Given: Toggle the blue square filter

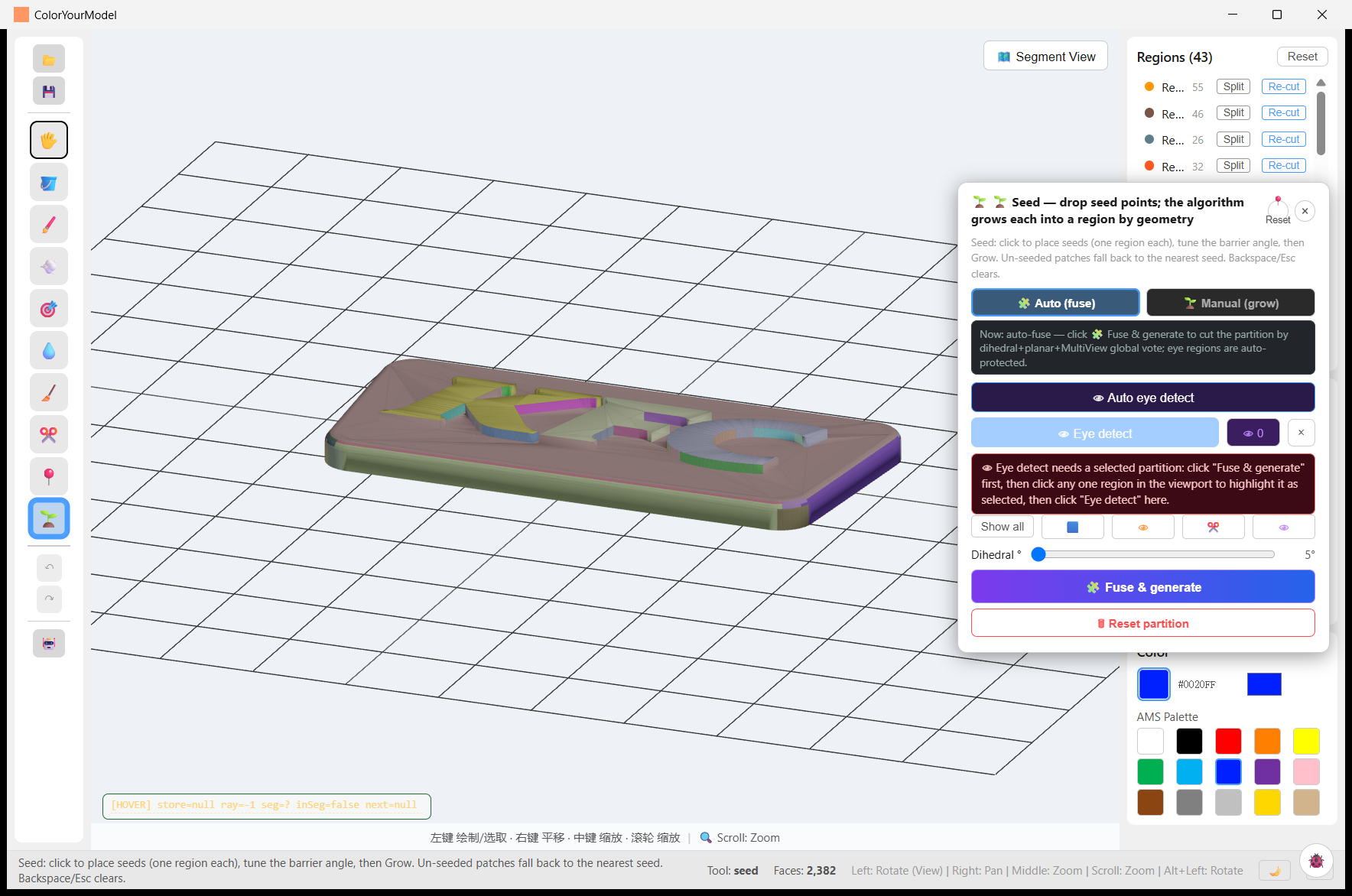Looking at the screenshot, I should tap(1073, 527).
